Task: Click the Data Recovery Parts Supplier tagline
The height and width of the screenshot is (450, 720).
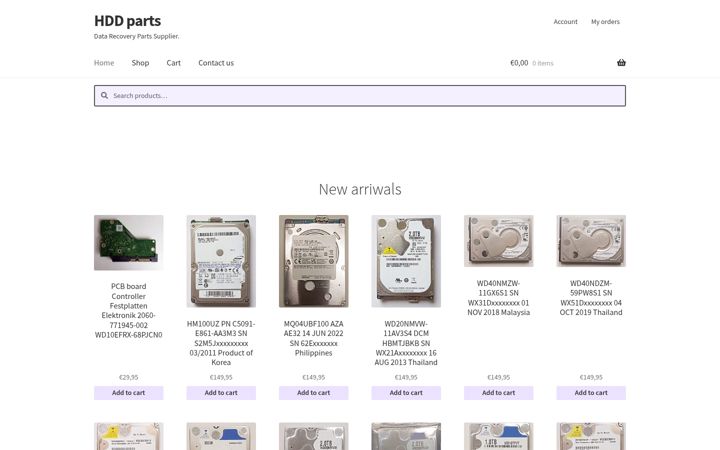Action: [x=136, y=36]
